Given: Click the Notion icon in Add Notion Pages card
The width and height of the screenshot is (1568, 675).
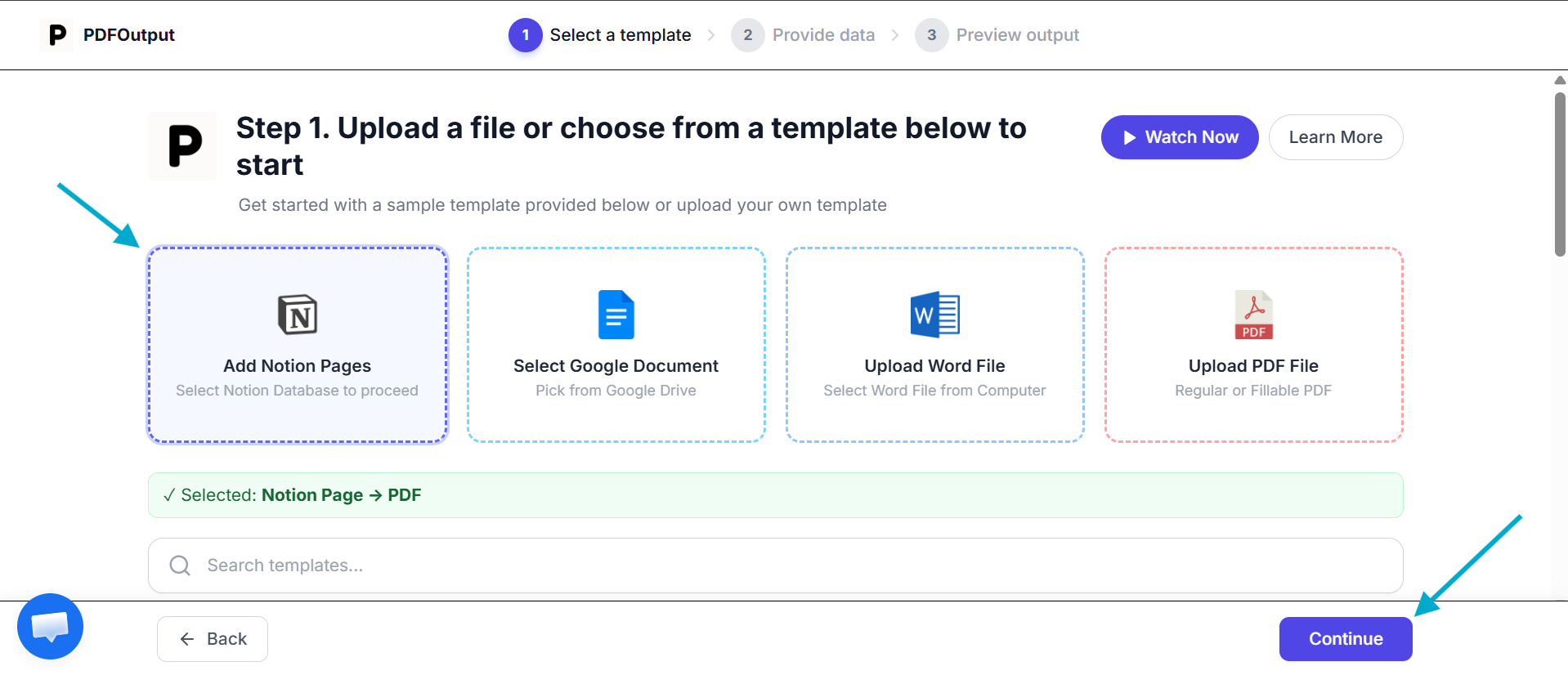Looking at the screenshot, I should (x=298, y=315).
